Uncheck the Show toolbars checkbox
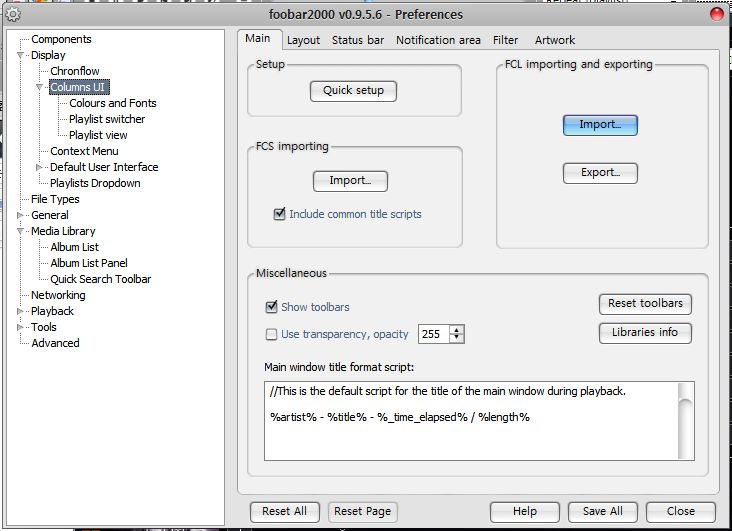Screen dimensions: 732x531 click(x=271, y=307)
